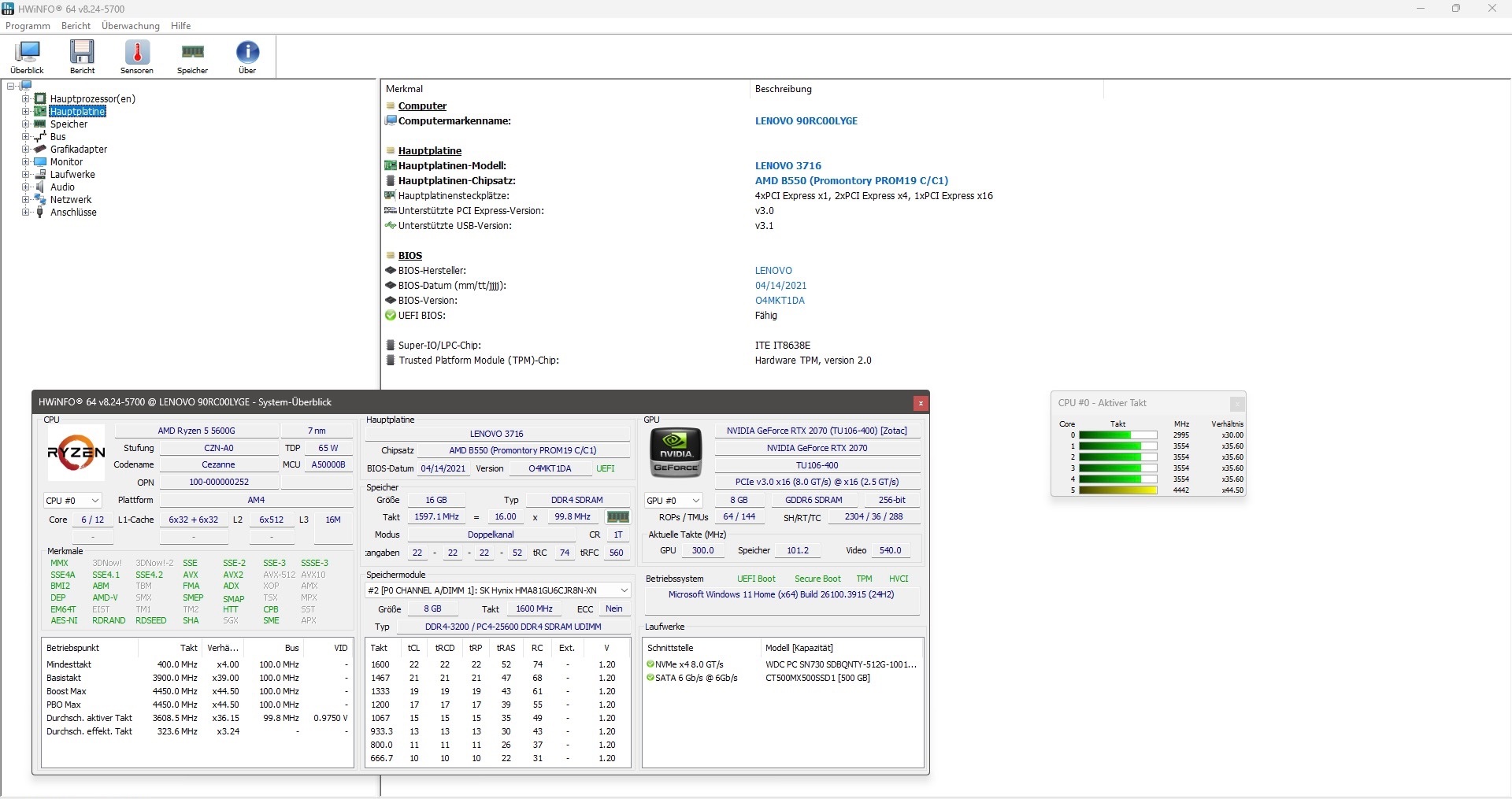Click the Schnittstelle column header in Laufwerke
The image size is (1512, 799).
[x=702, y=648]
